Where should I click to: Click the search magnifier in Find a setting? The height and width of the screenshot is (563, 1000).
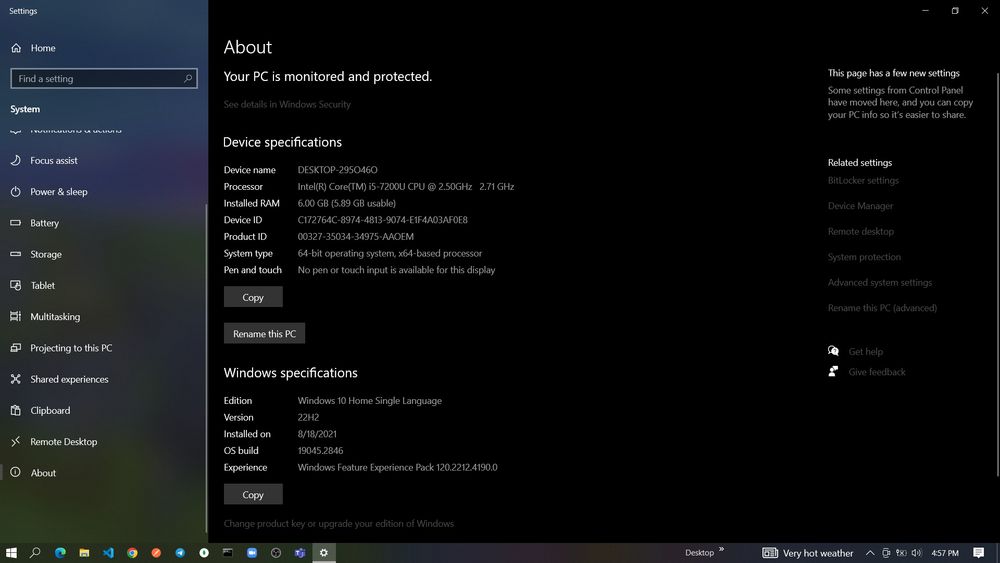(188, 78)
